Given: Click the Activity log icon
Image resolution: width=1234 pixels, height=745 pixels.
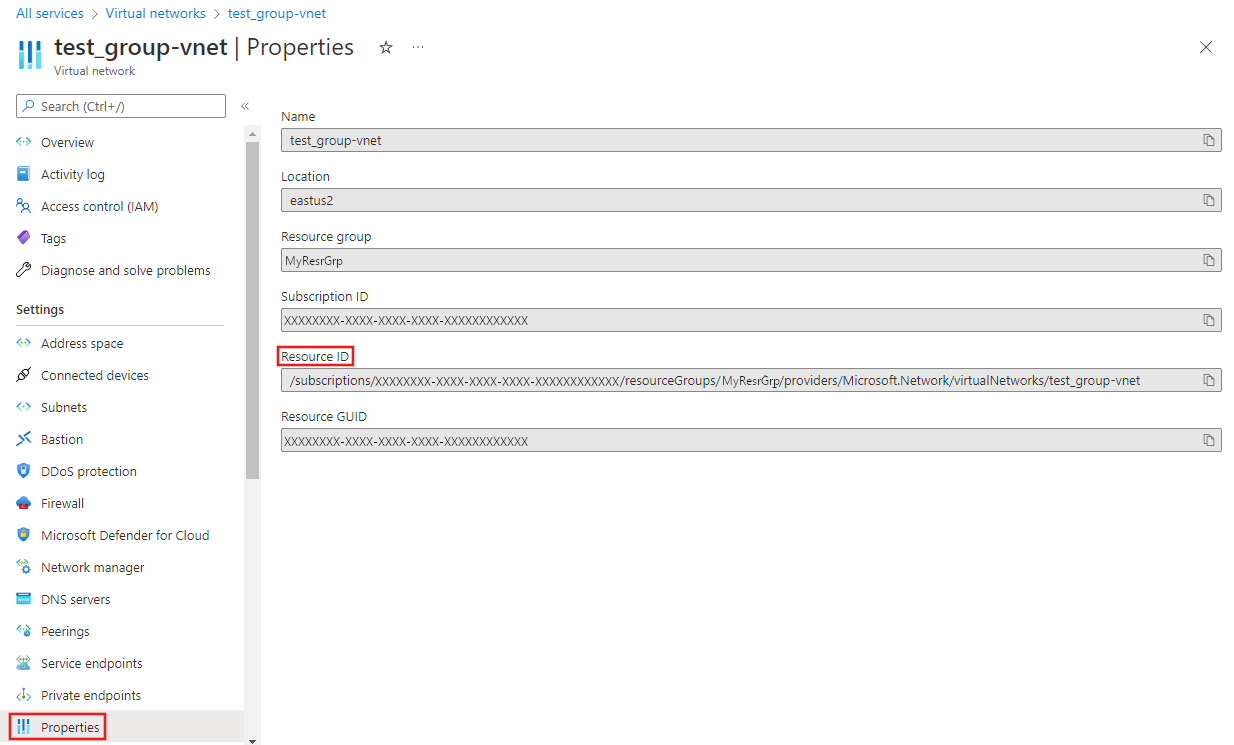Looking at the screenshot, I should coord(24,174).
